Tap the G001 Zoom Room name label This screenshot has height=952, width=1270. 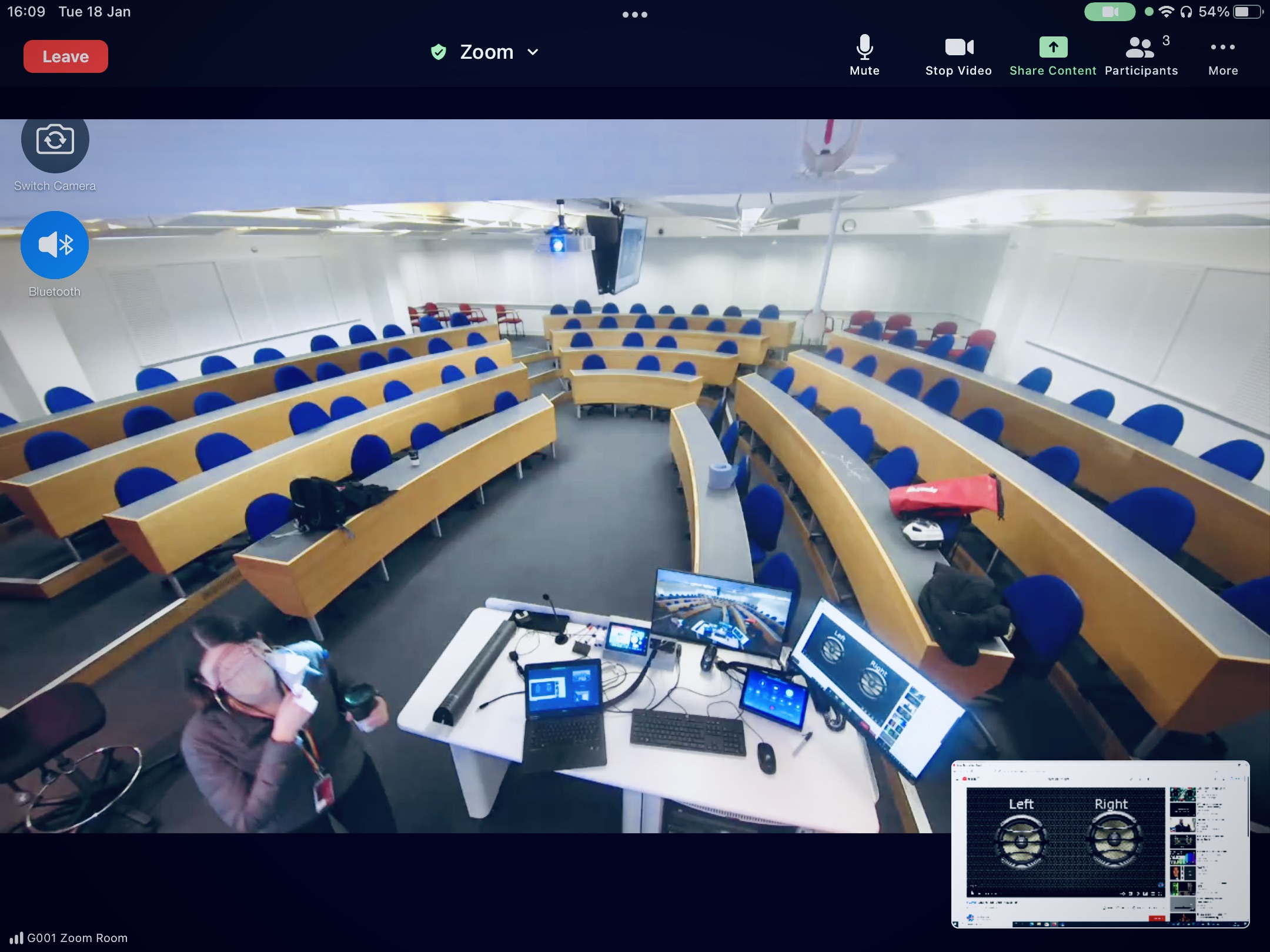(77, 938)
